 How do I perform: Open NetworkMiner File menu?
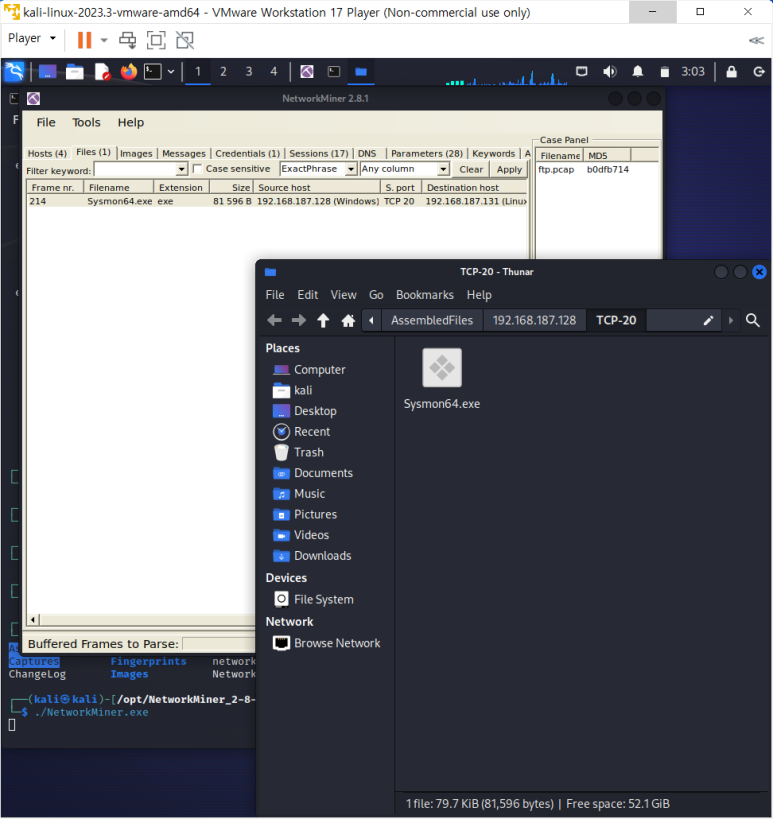click(46, 122)
